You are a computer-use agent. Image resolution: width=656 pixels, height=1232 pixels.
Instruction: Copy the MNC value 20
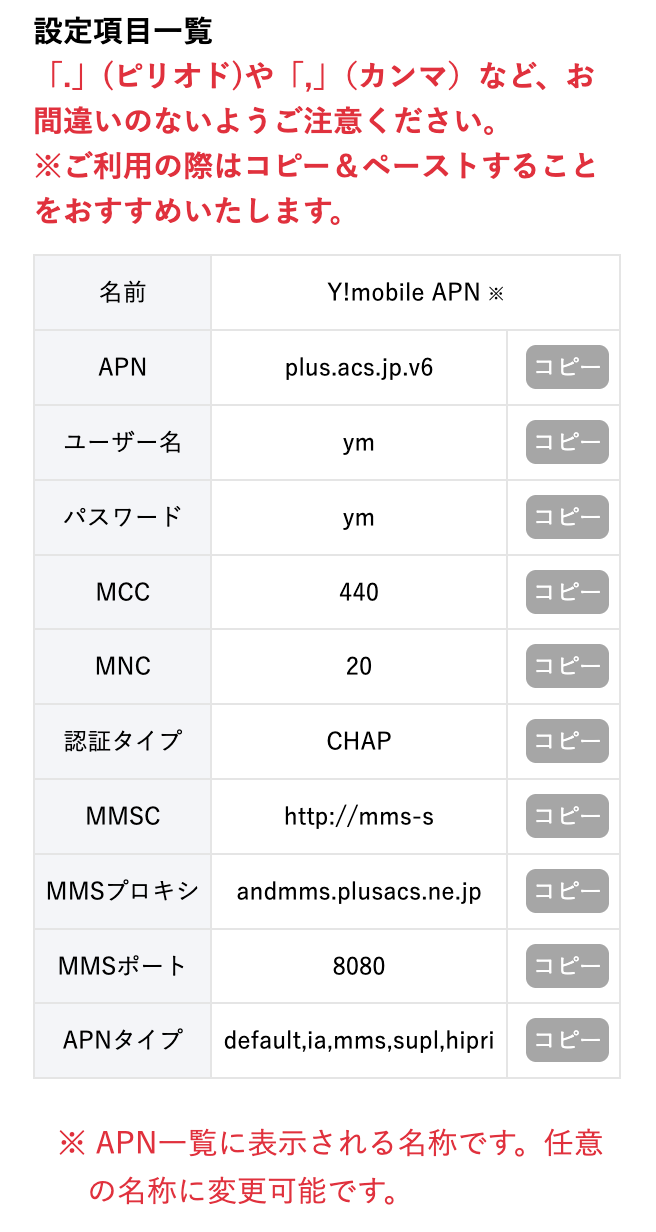[x=567, y=666]
